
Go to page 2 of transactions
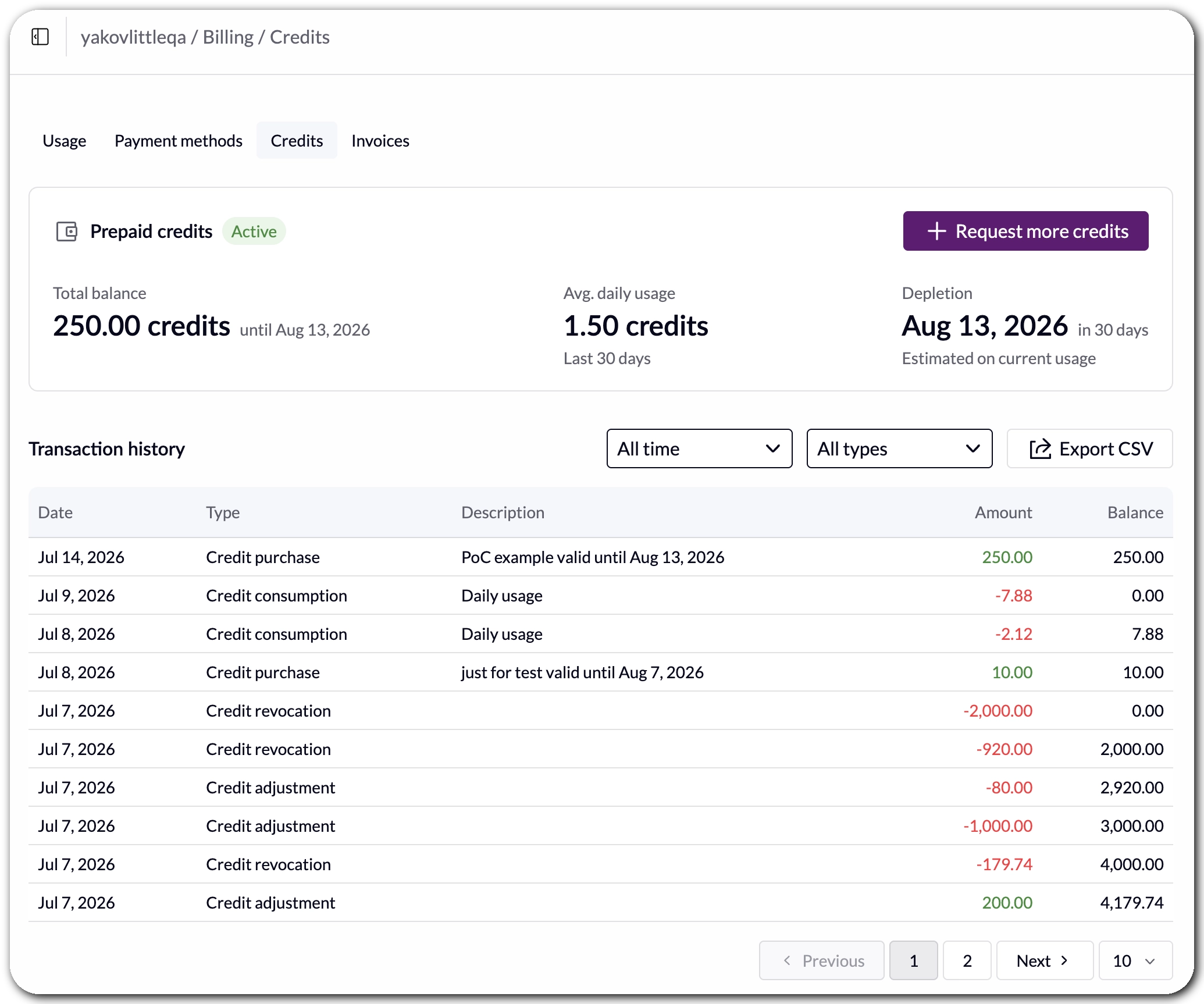pyautogui.click(x=967, y=960)
